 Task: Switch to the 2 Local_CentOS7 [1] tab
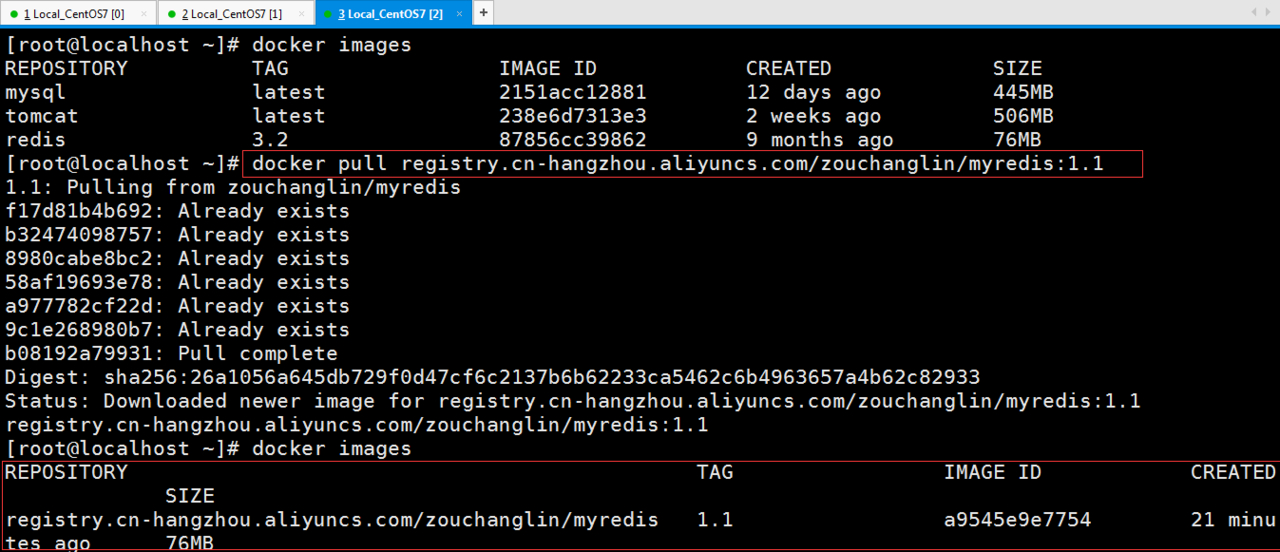(231, 13)
